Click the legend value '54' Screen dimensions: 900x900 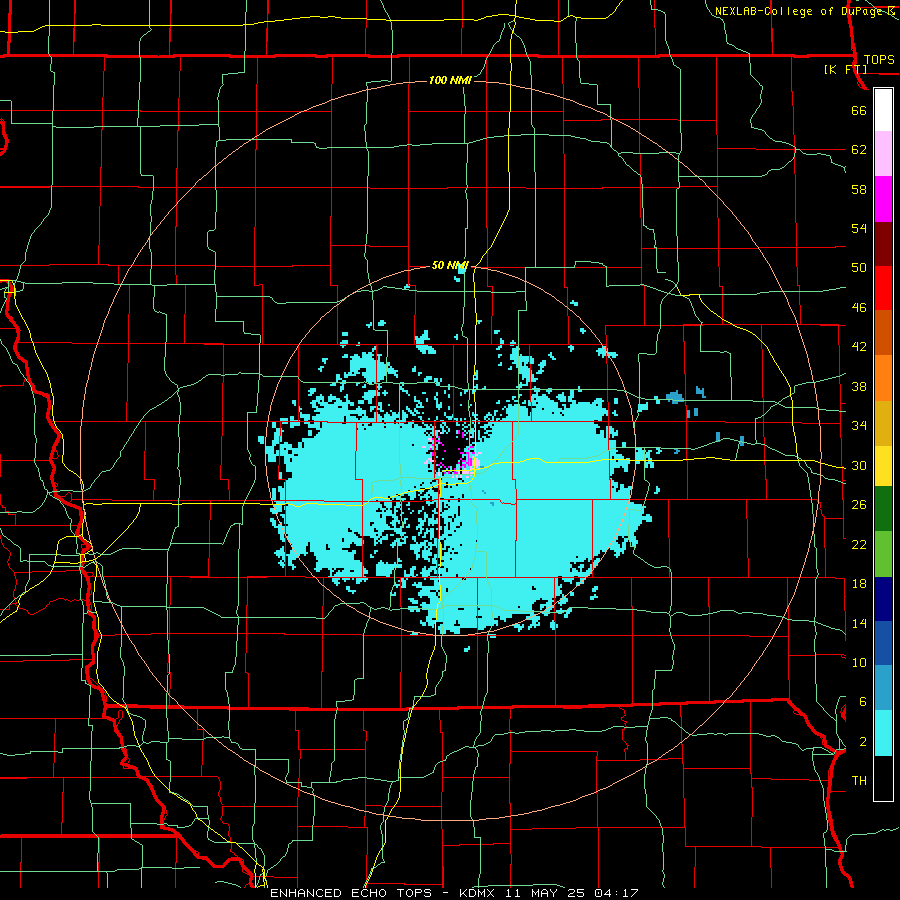click(x=859, y=228)
